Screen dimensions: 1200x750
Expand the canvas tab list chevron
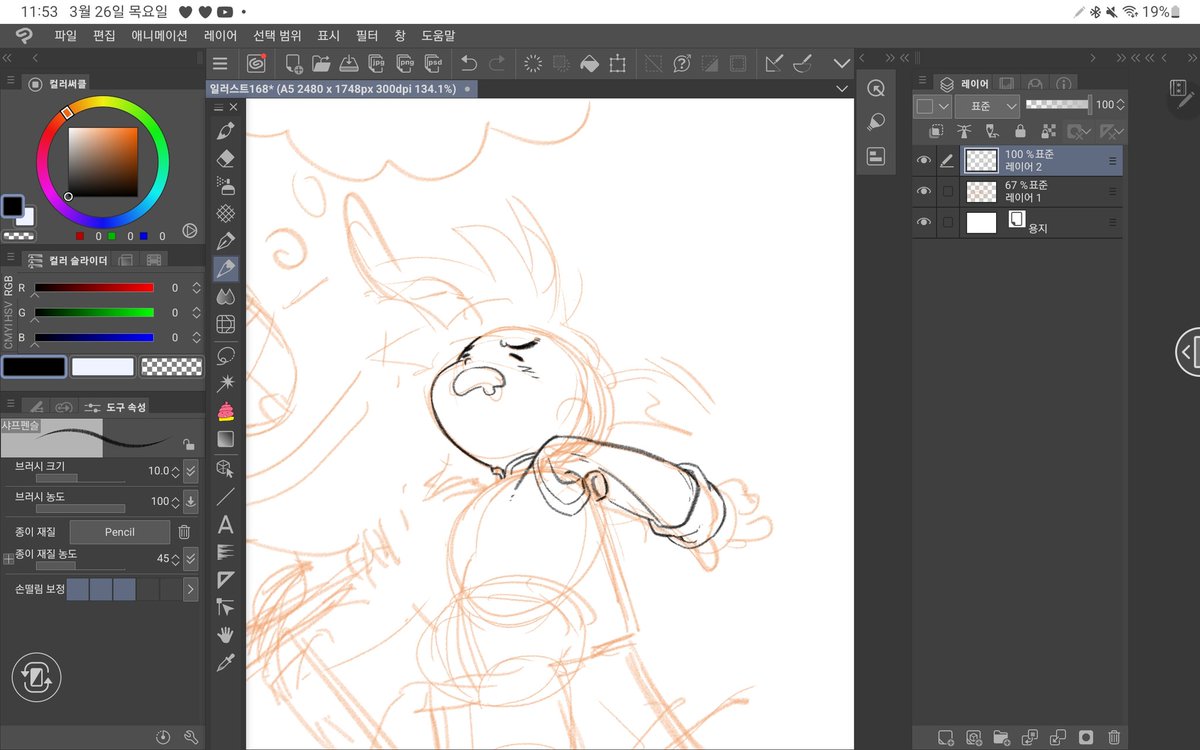click(842, 89)
